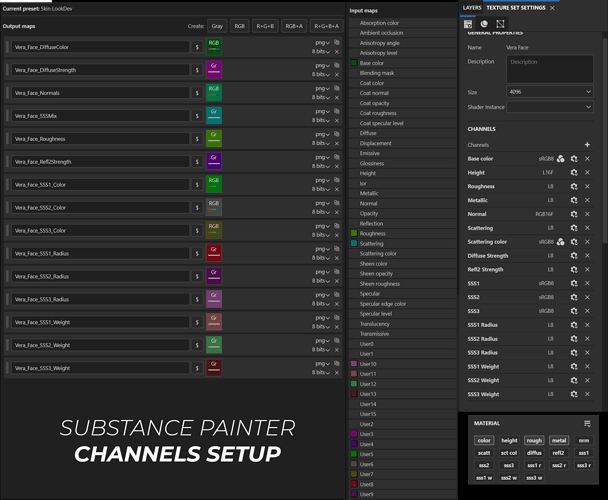The image size is (608, 500).
Task: Toggle the rough material channel button
Action: pyautogui.click(x=534, y=440)
